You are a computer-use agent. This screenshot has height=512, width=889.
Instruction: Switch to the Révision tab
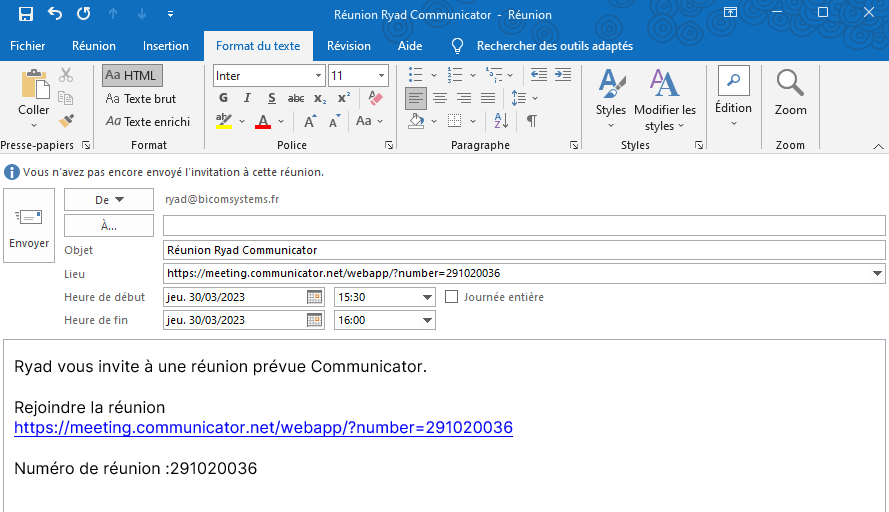coord(349,46)
